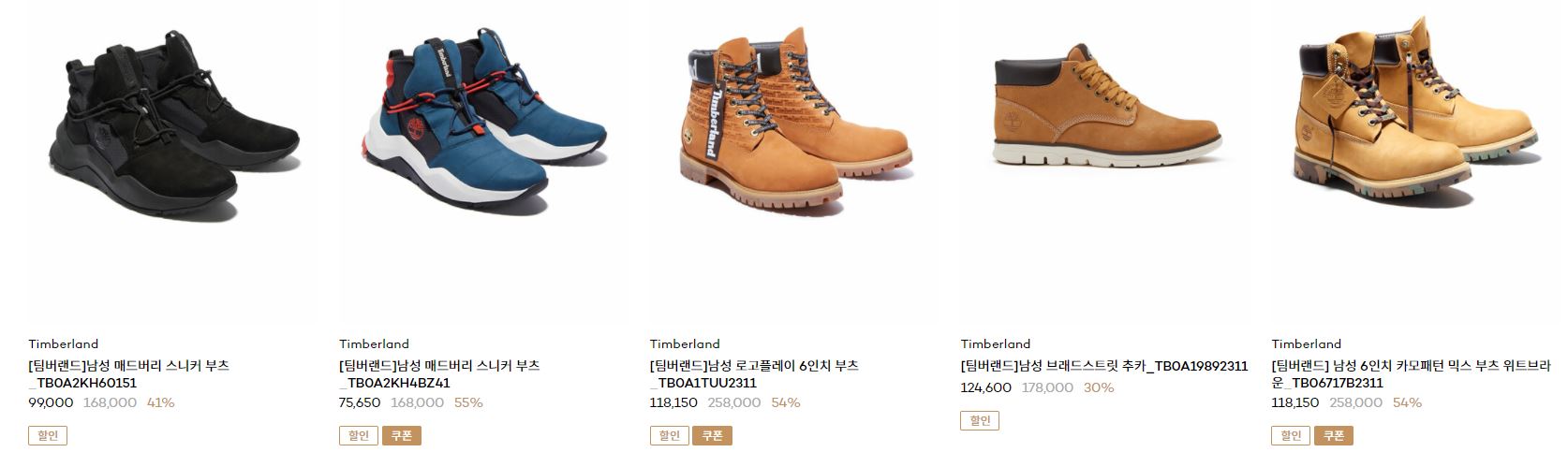Open product link ending TB0A1TUU2311
Viewport: 1568px width, 467px height.
754,373
